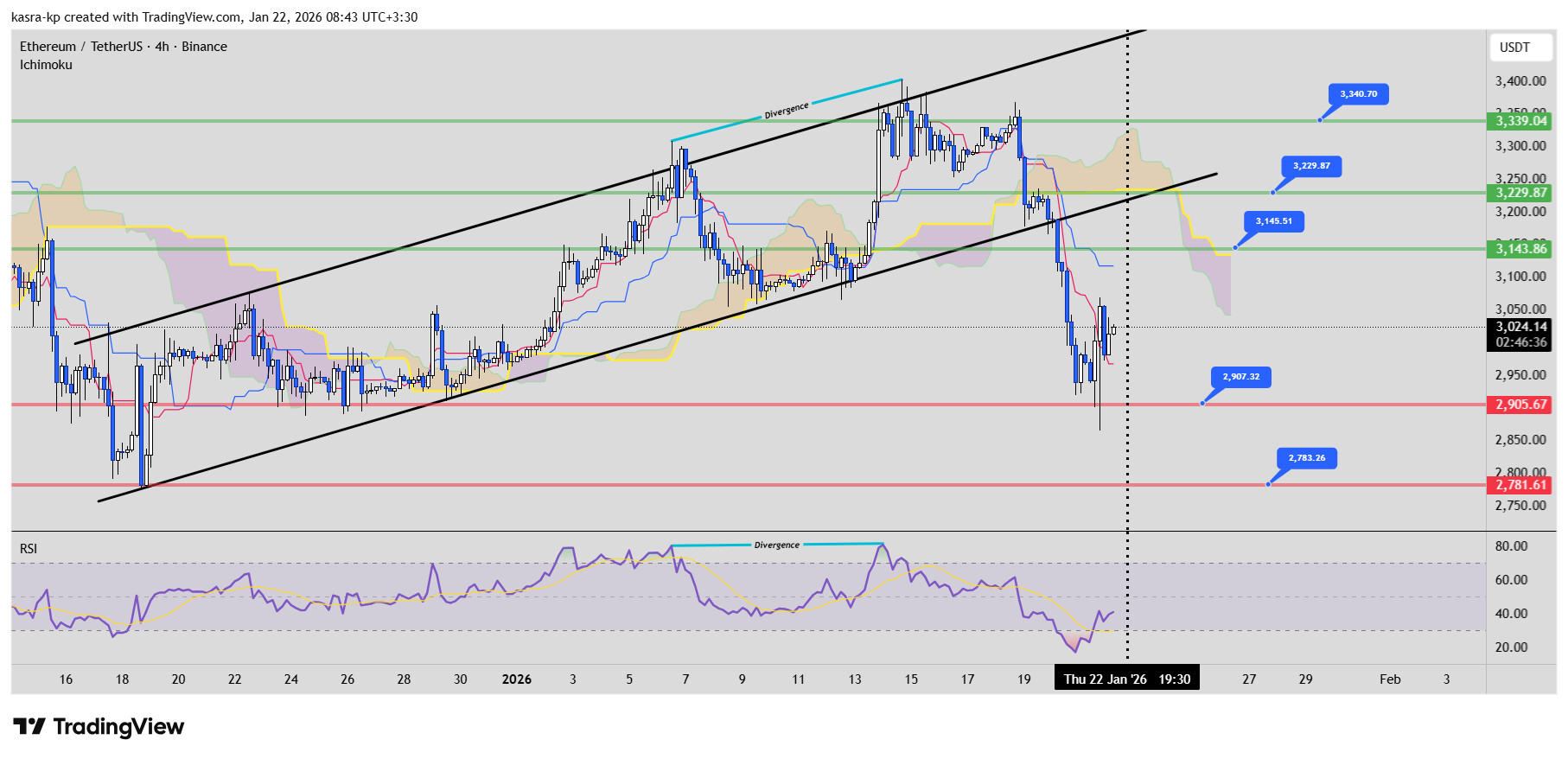Select the green 3,143.86 price axis label
This screenshot has width=1568, height=759.
point(1520,249)
